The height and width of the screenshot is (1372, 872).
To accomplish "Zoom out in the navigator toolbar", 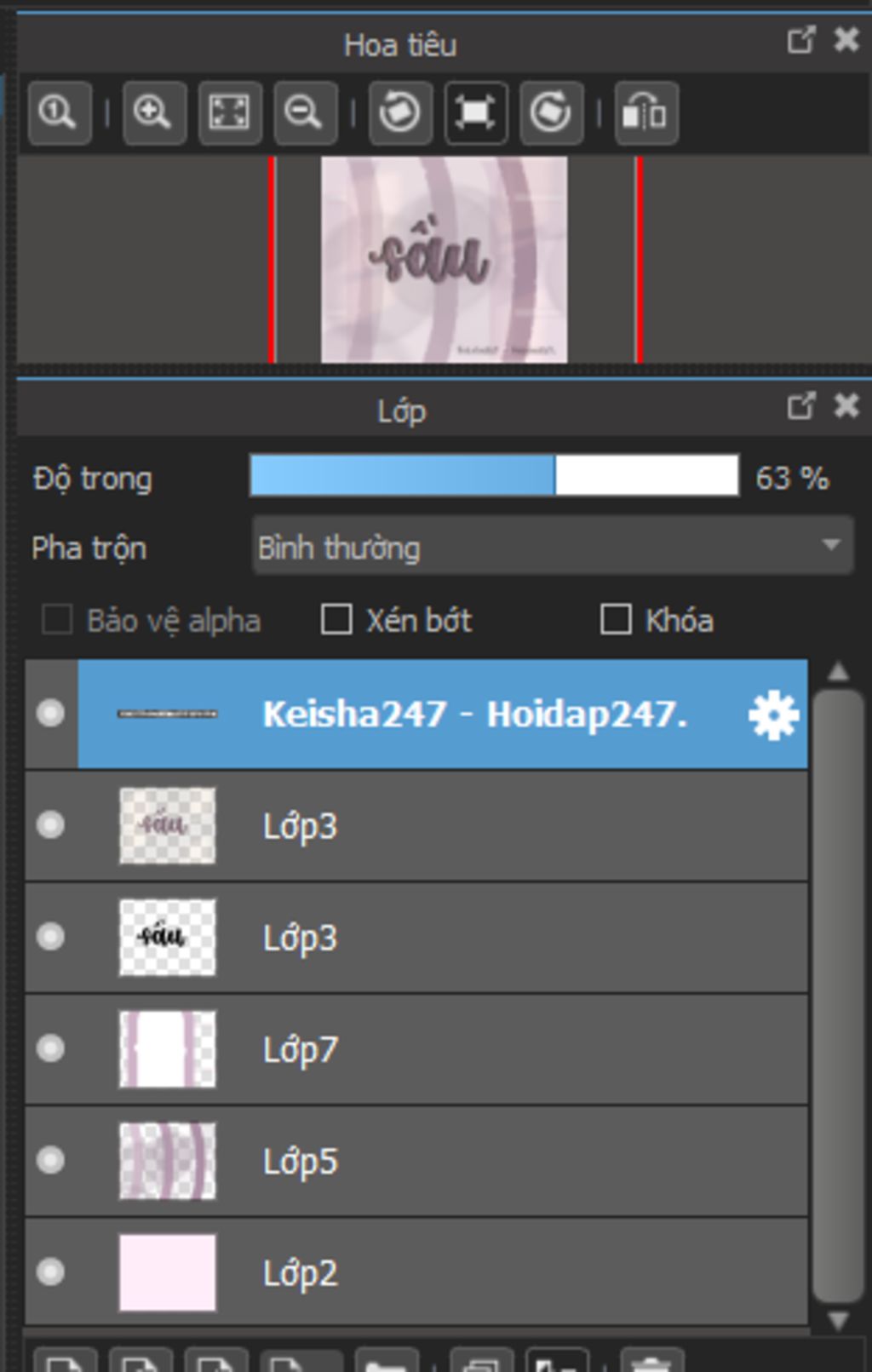I will pos(305,112).
